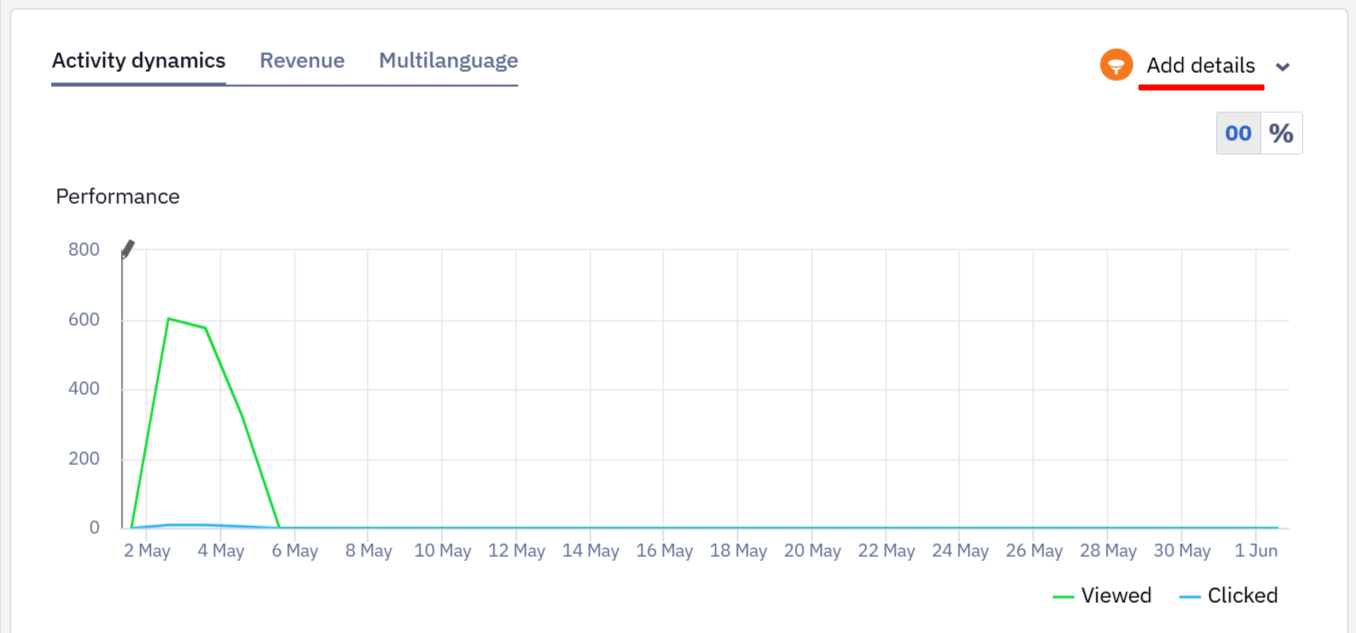Image resolution: width=1356 pixels, height=633 pixels.
Task: Switch chart to percentage (%) view
Action: (1281, 133)
